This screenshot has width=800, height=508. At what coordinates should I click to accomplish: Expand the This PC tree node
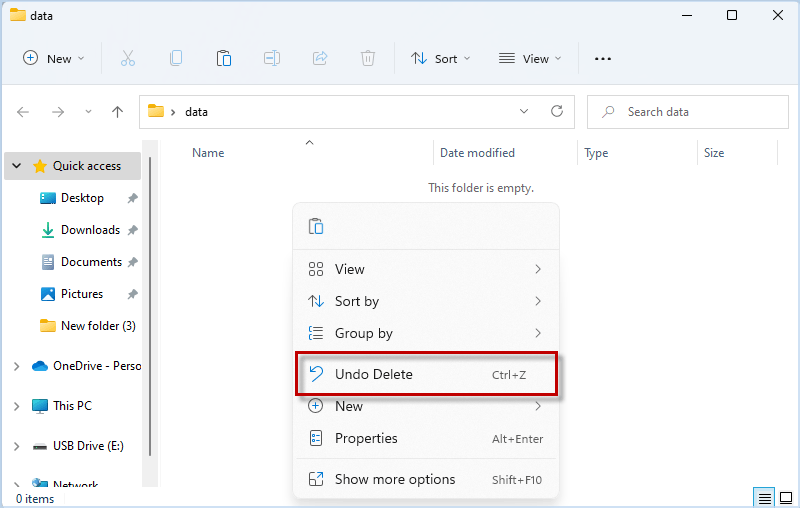(x=17, y=406)
